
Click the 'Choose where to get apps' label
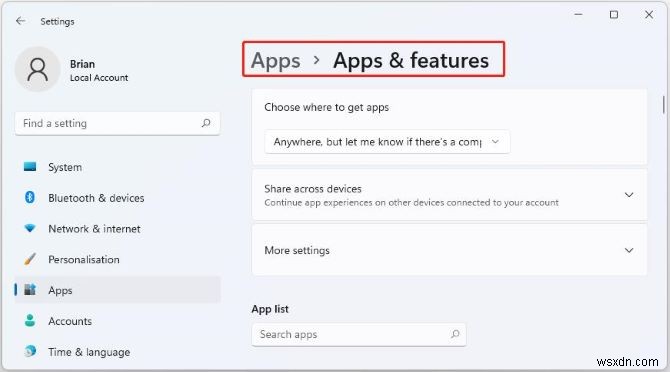(x=326, y=107)
